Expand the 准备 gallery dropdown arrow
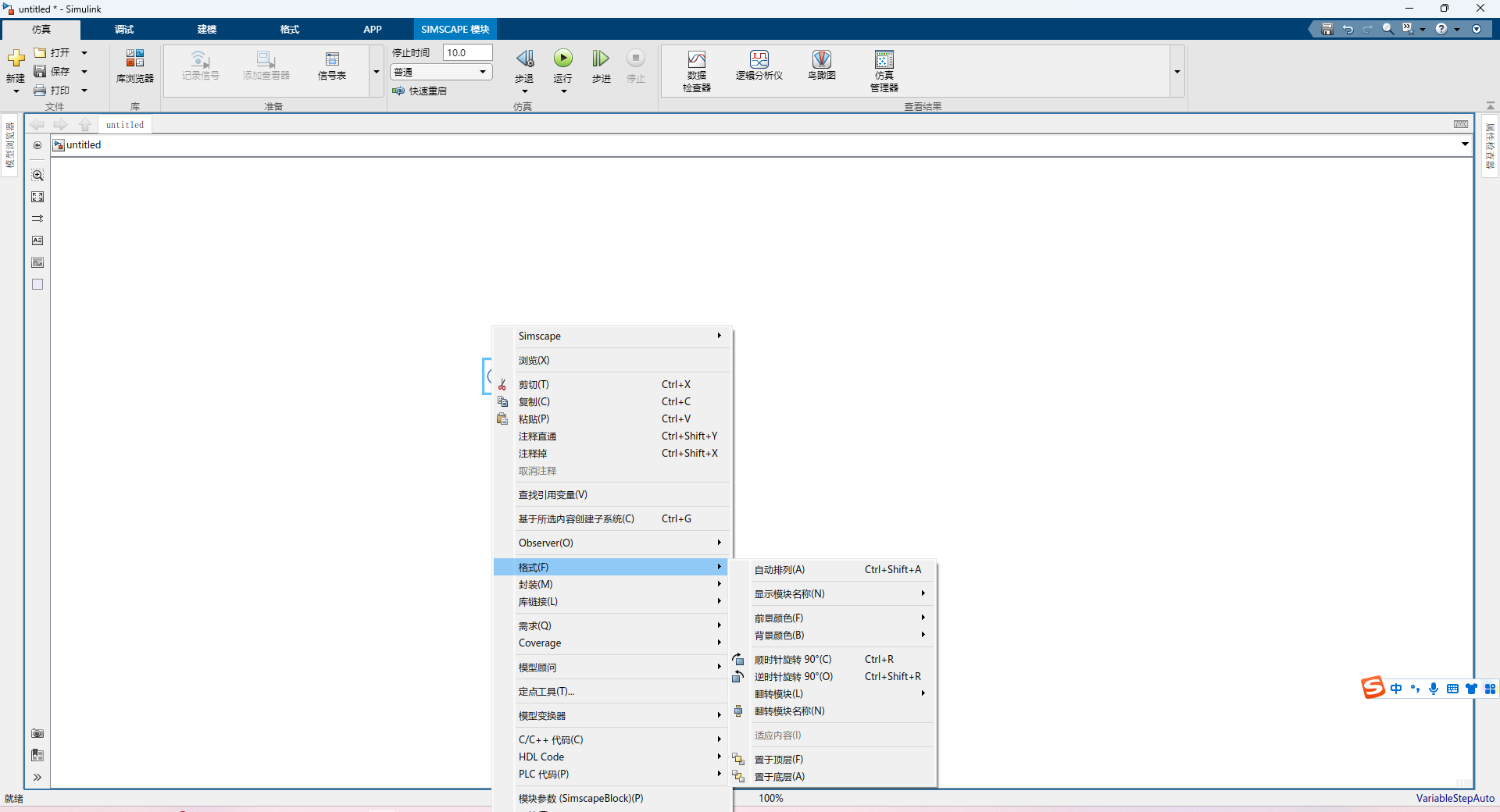Screen dimensions: 1500x812 pyautogui.click(x=377, y=72)
